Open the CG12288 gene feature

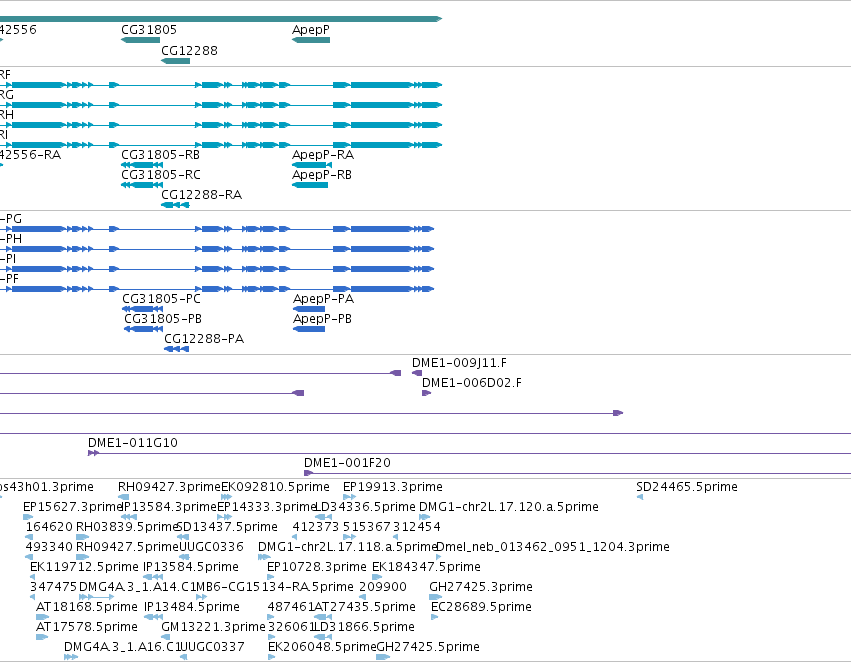(x=175, y=61)
